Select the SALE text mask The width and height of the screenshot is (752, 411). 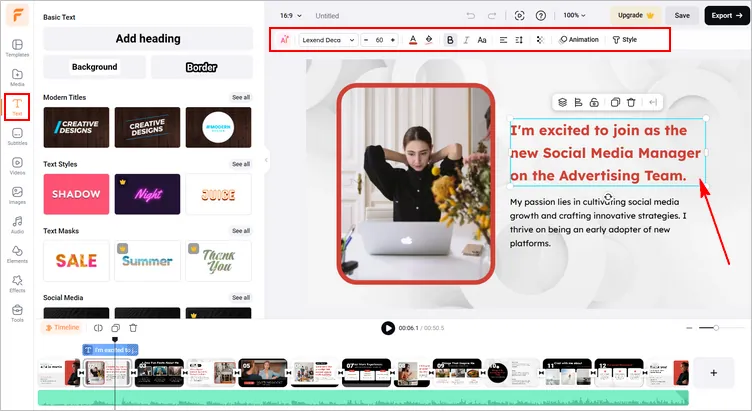point(76,261)
